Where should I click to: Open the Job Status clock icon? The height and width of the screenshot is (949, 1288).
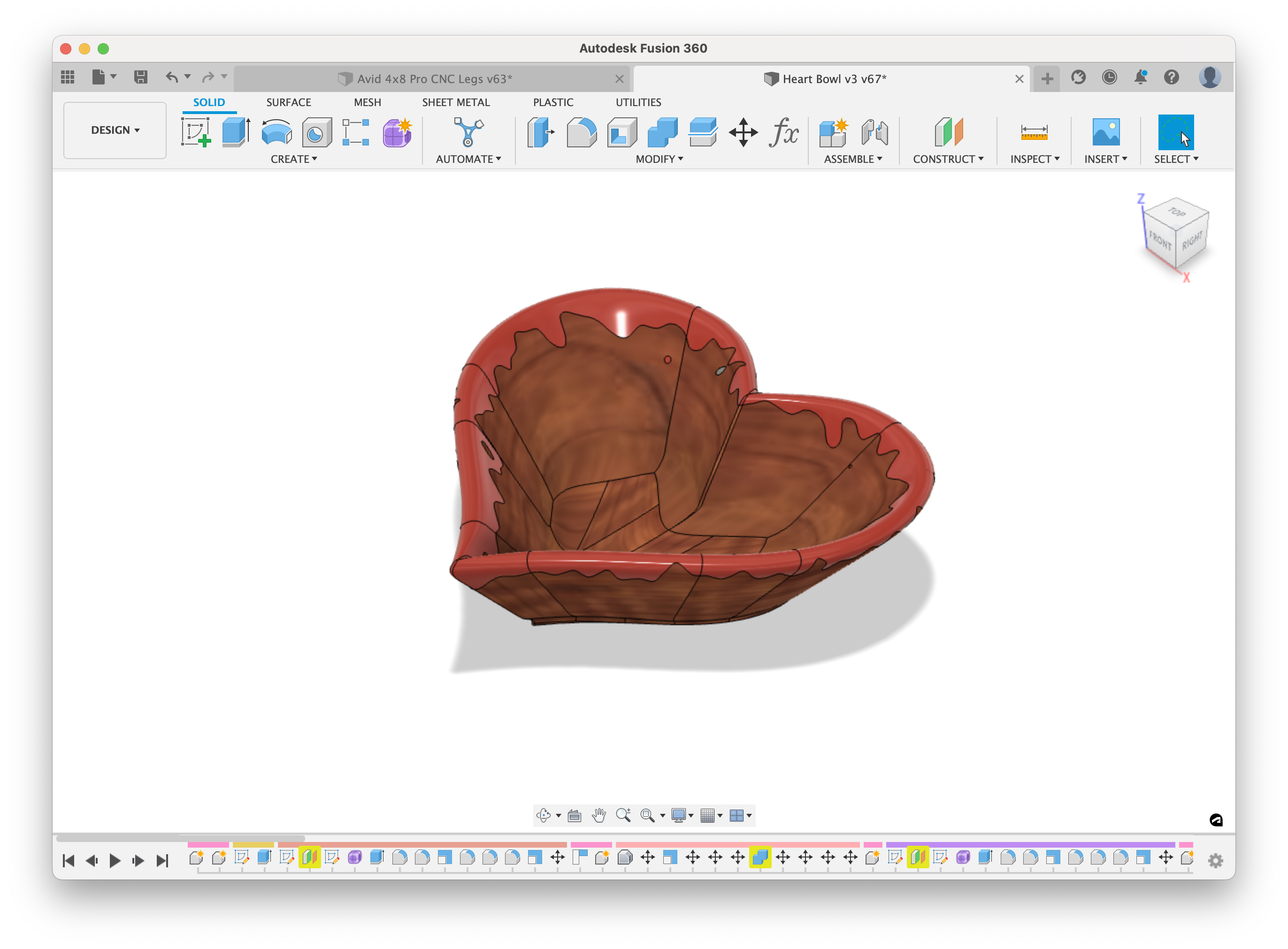(x=1109, y=77)
